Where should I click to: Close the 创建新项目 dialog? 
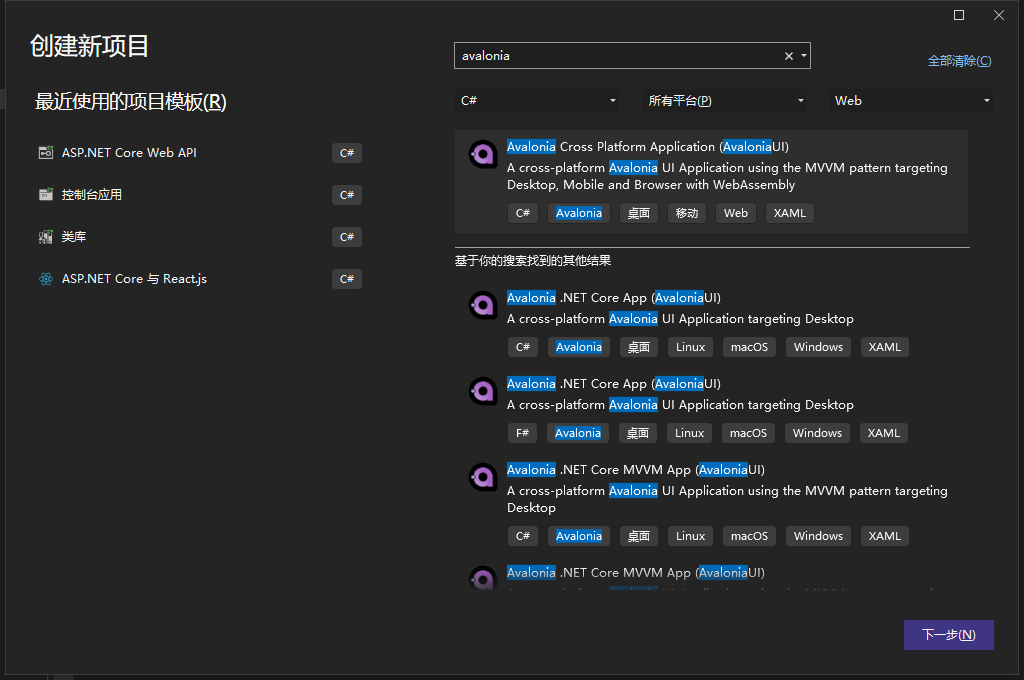click(x=999, y=15)
